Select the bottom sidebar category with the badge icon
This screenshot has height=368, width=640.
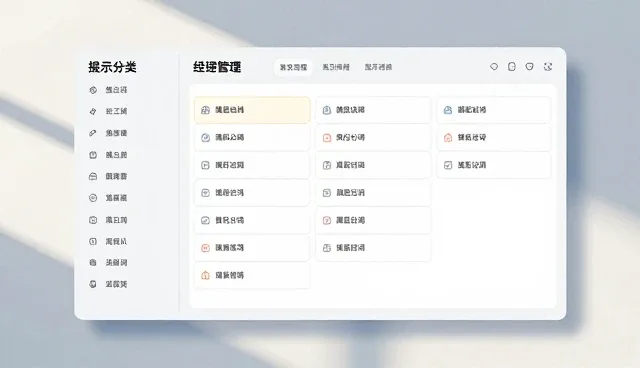pos(108,284)
